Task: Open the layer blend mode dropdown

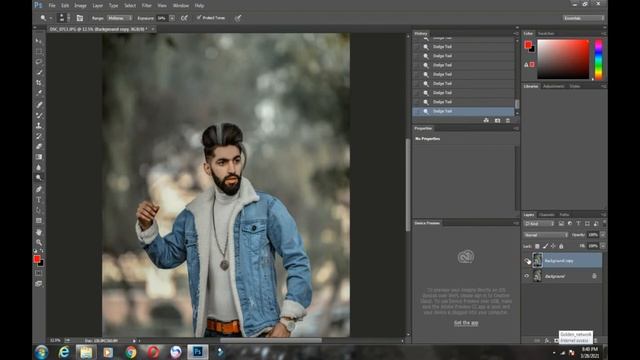Action: coord(546,235)
